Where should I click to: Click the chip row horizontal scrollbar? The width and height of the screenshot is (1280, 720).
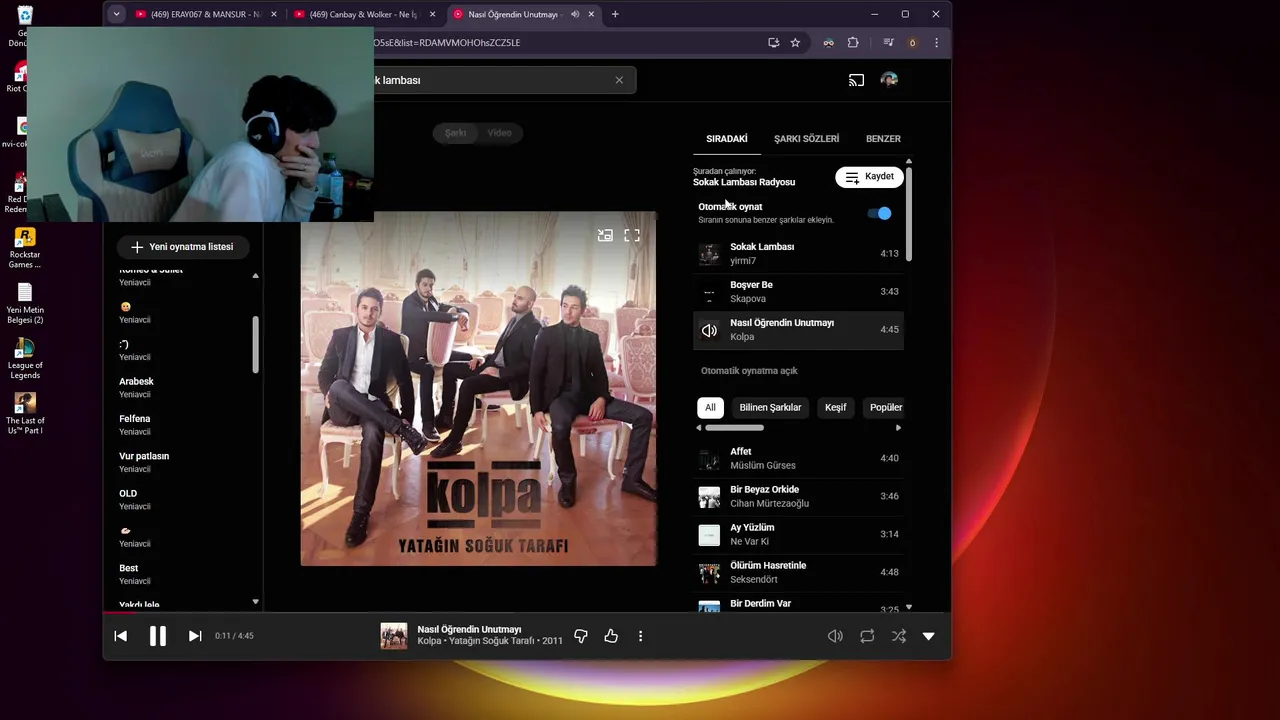click(x=735, y=428)
